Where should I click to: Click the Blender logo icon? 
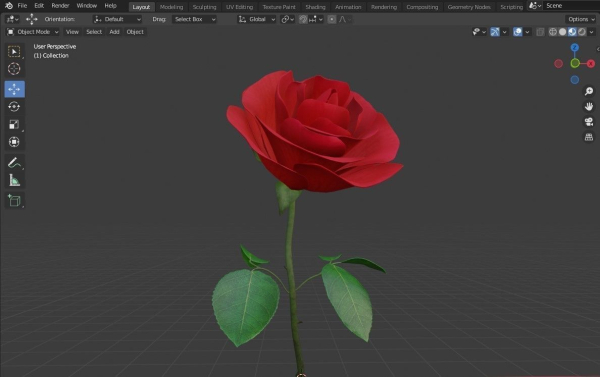tap(9, 6)
